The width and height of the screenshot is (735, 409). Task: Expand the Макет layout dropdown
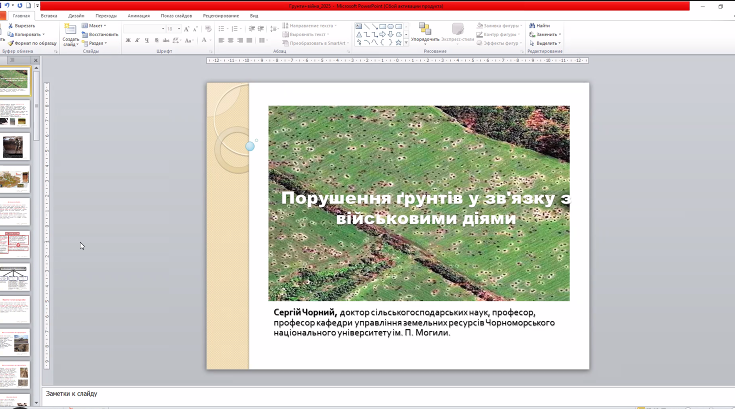click(x=97, y=25)
